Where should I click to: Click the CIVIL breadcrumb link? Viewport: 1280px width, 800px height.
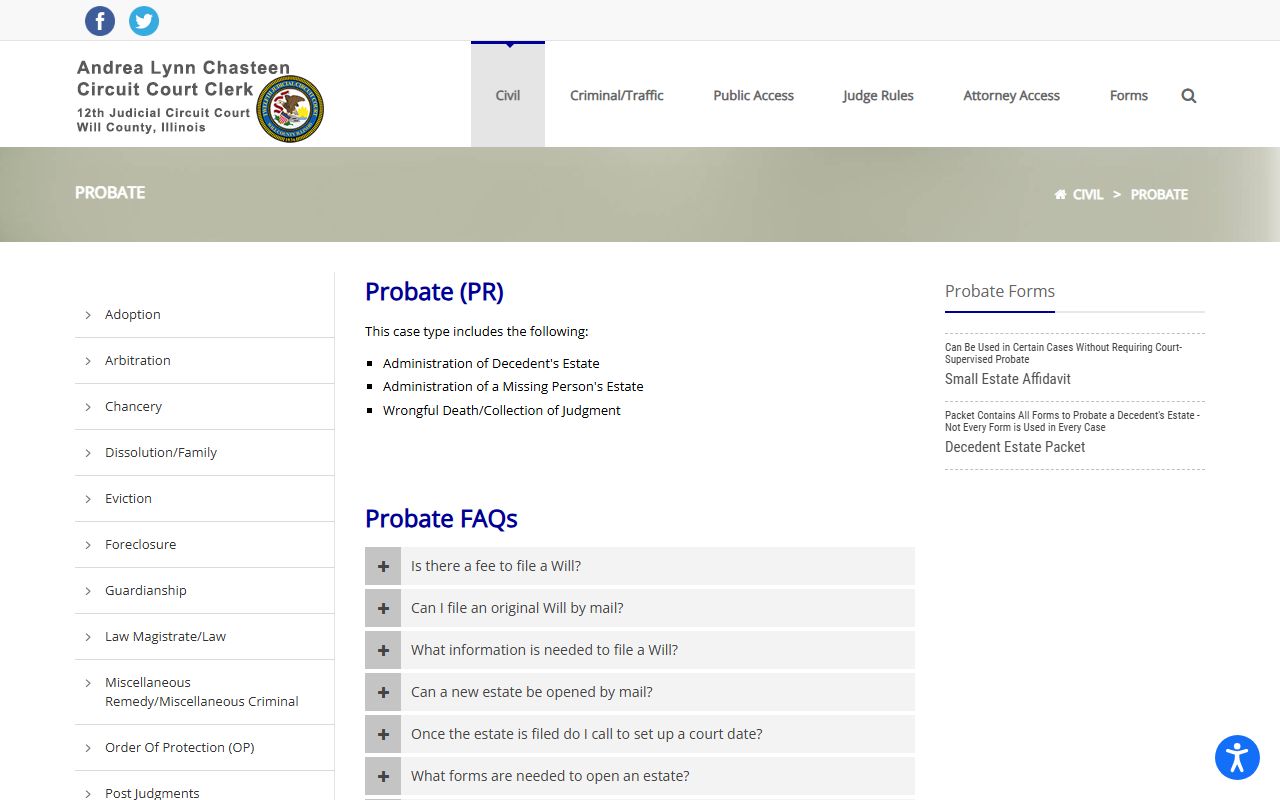coord(1088,195)
